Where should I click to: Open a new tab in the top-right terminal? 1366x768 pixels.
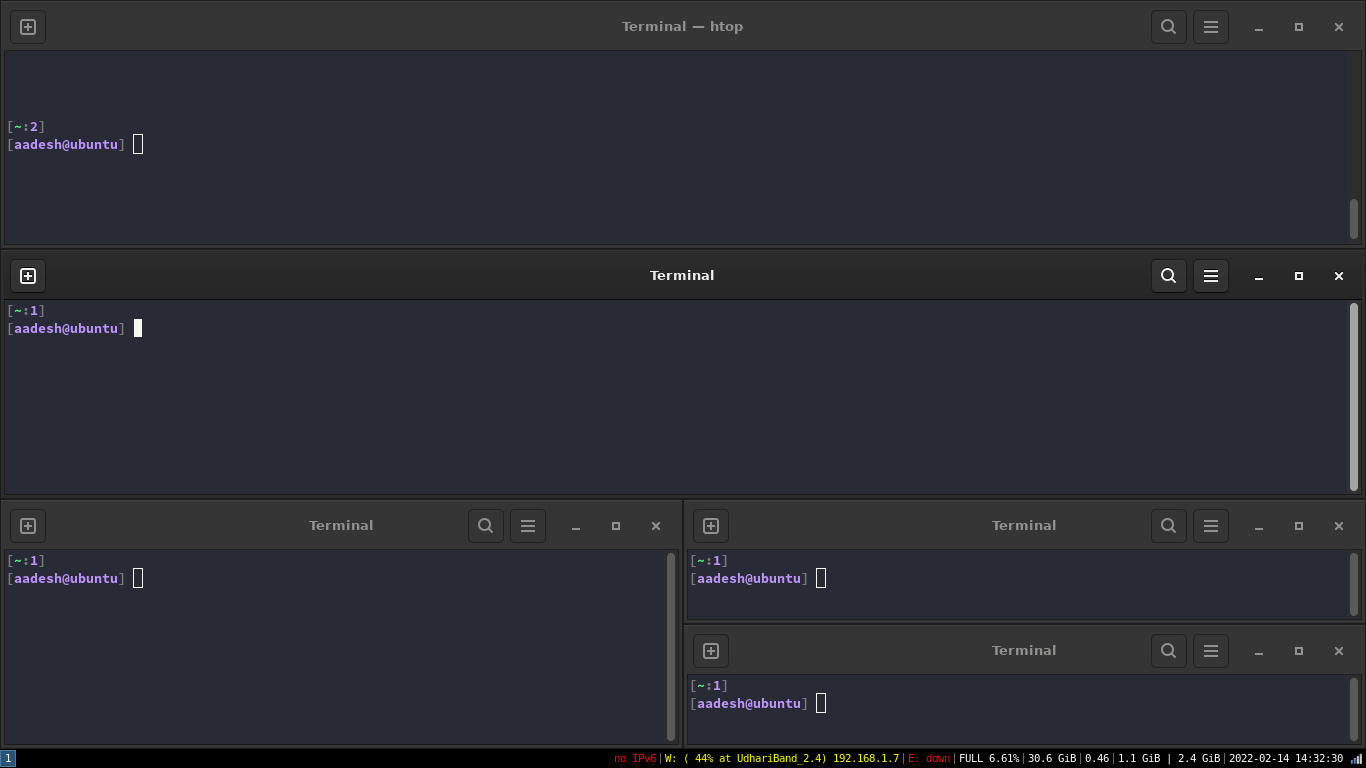711,525
